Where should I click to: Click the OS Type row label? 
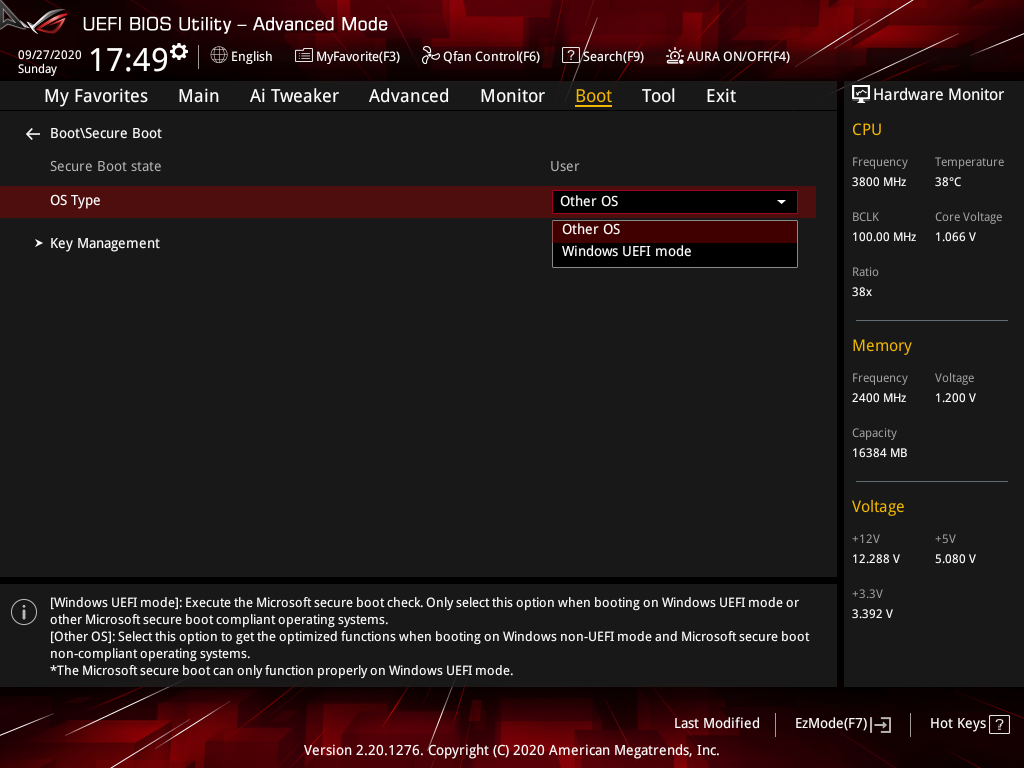(x=75, y=200)
